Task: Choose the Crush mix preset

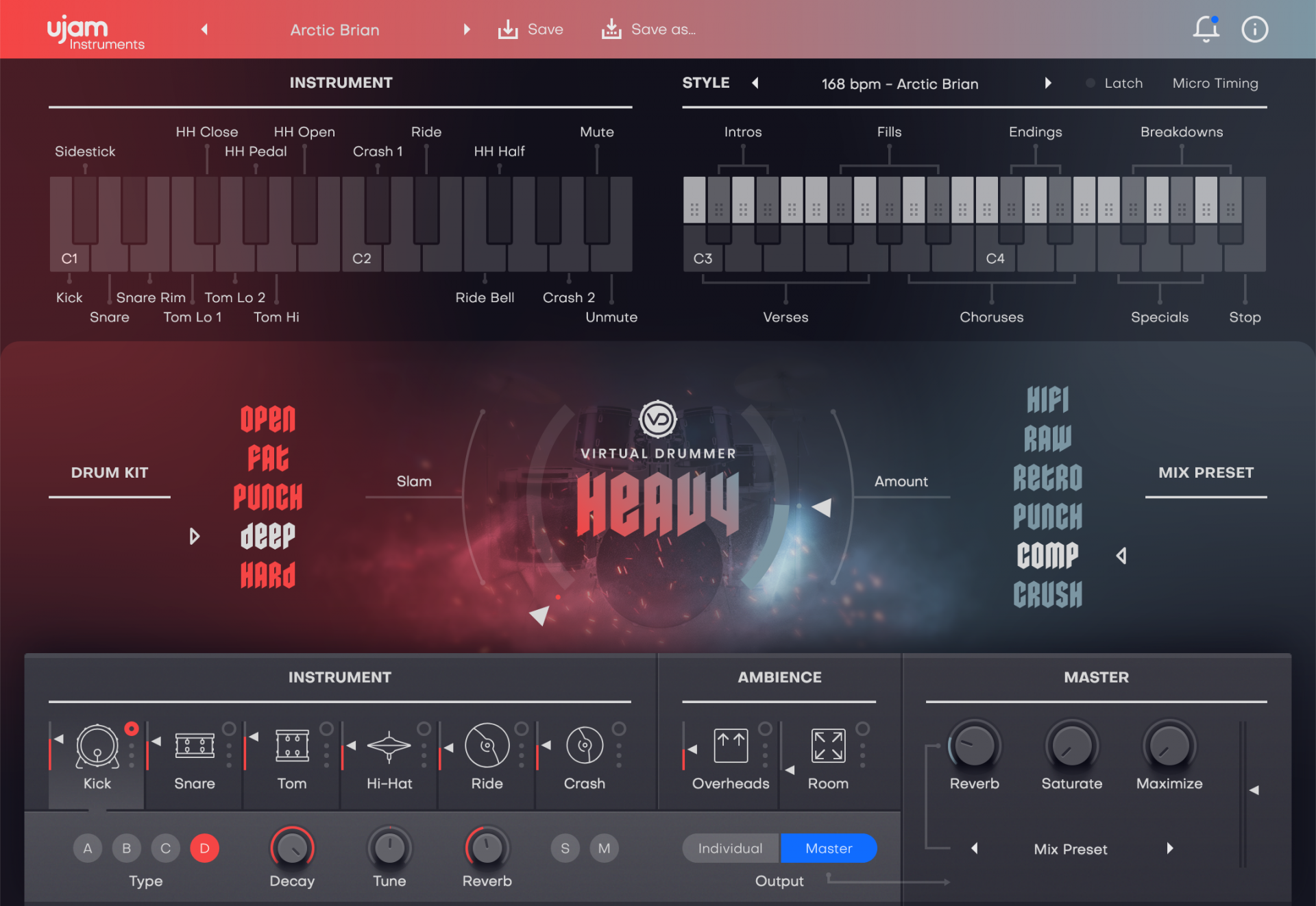Action: pos(1047,594)
